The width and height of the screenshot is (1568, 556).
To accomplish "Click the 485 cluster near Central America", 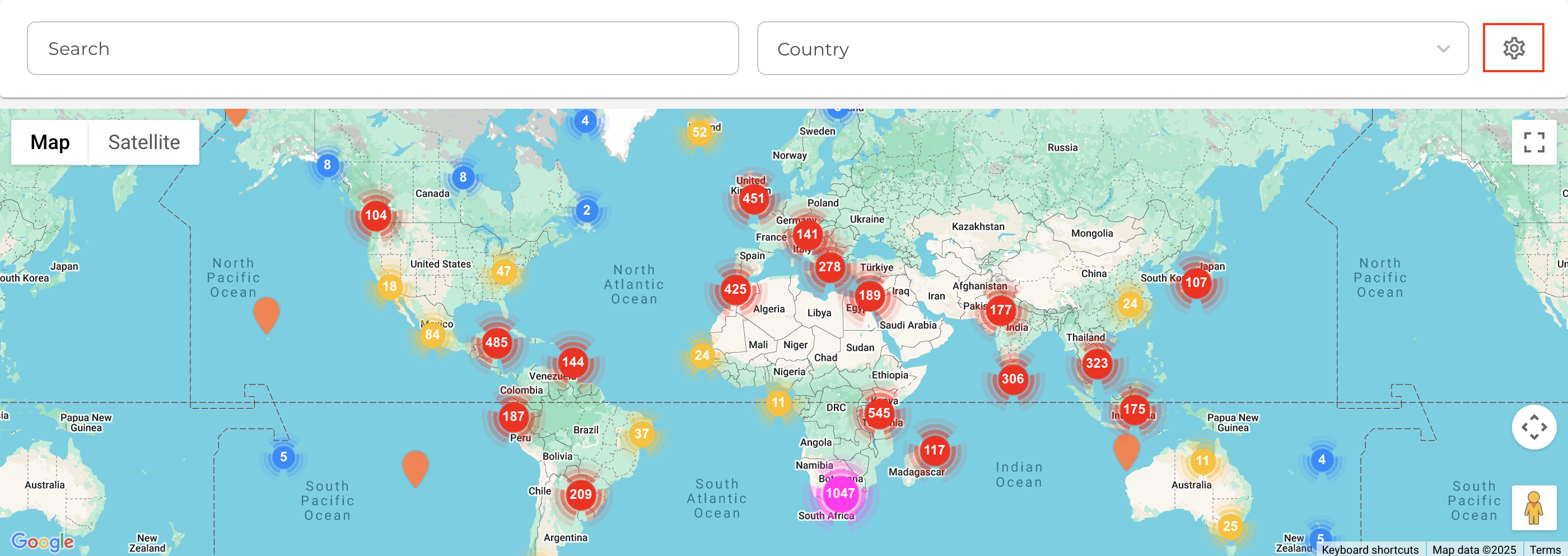I will click(496, 342).
